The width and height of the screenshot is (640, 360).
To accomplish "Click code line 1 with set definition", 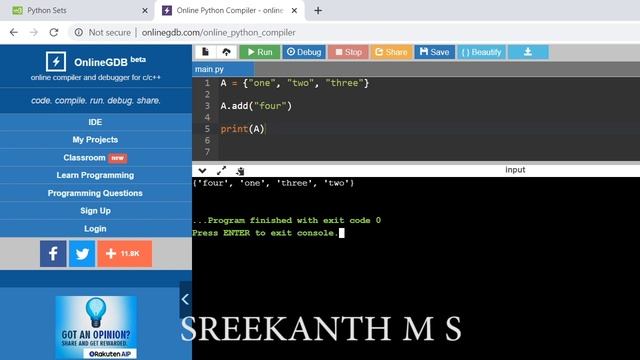I will pos(294,83).
